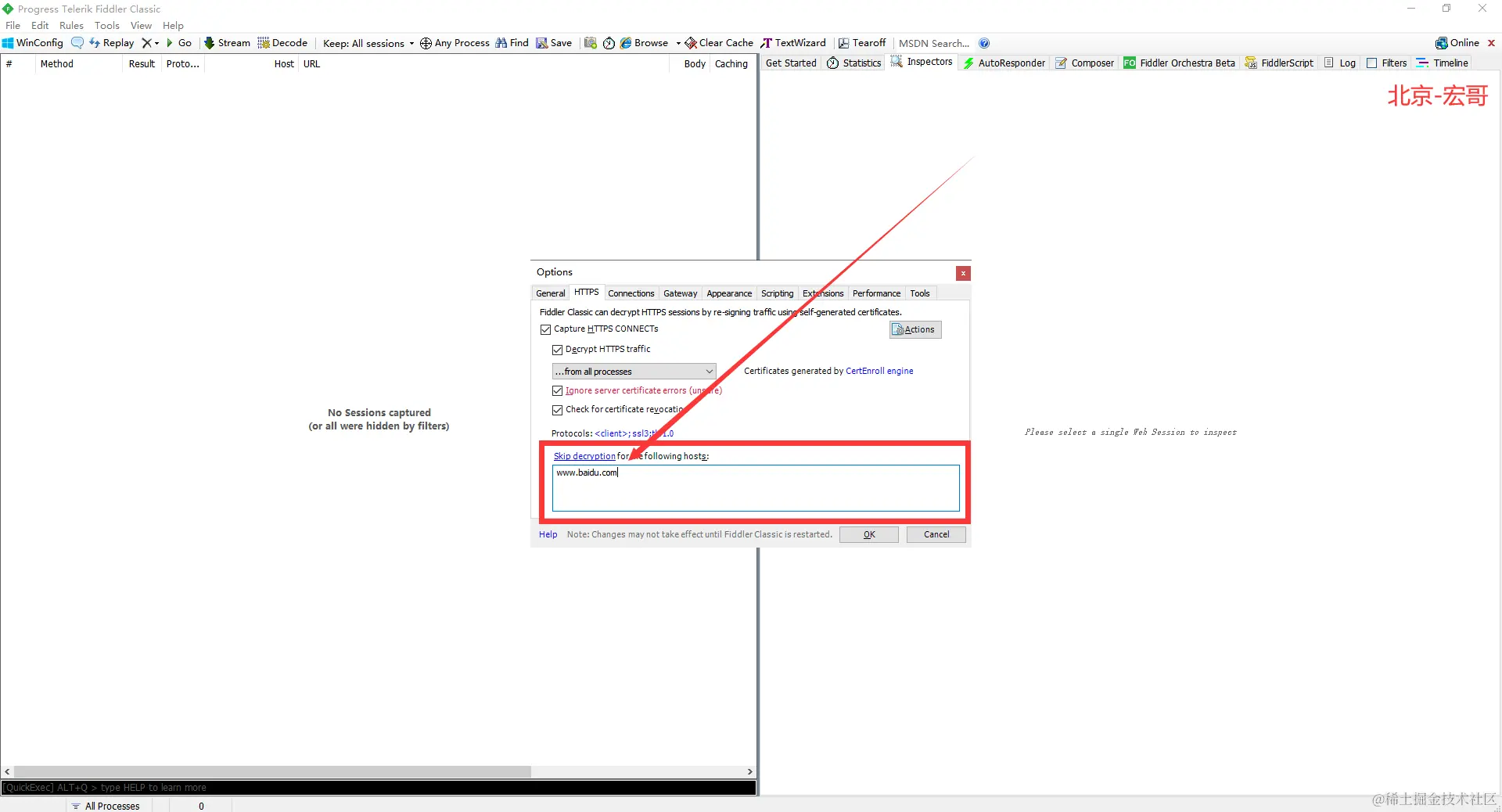This screenshot has width=1502, height=812.
Task: Toggle Stream mode in toolbar
Action: pos(227,43)
